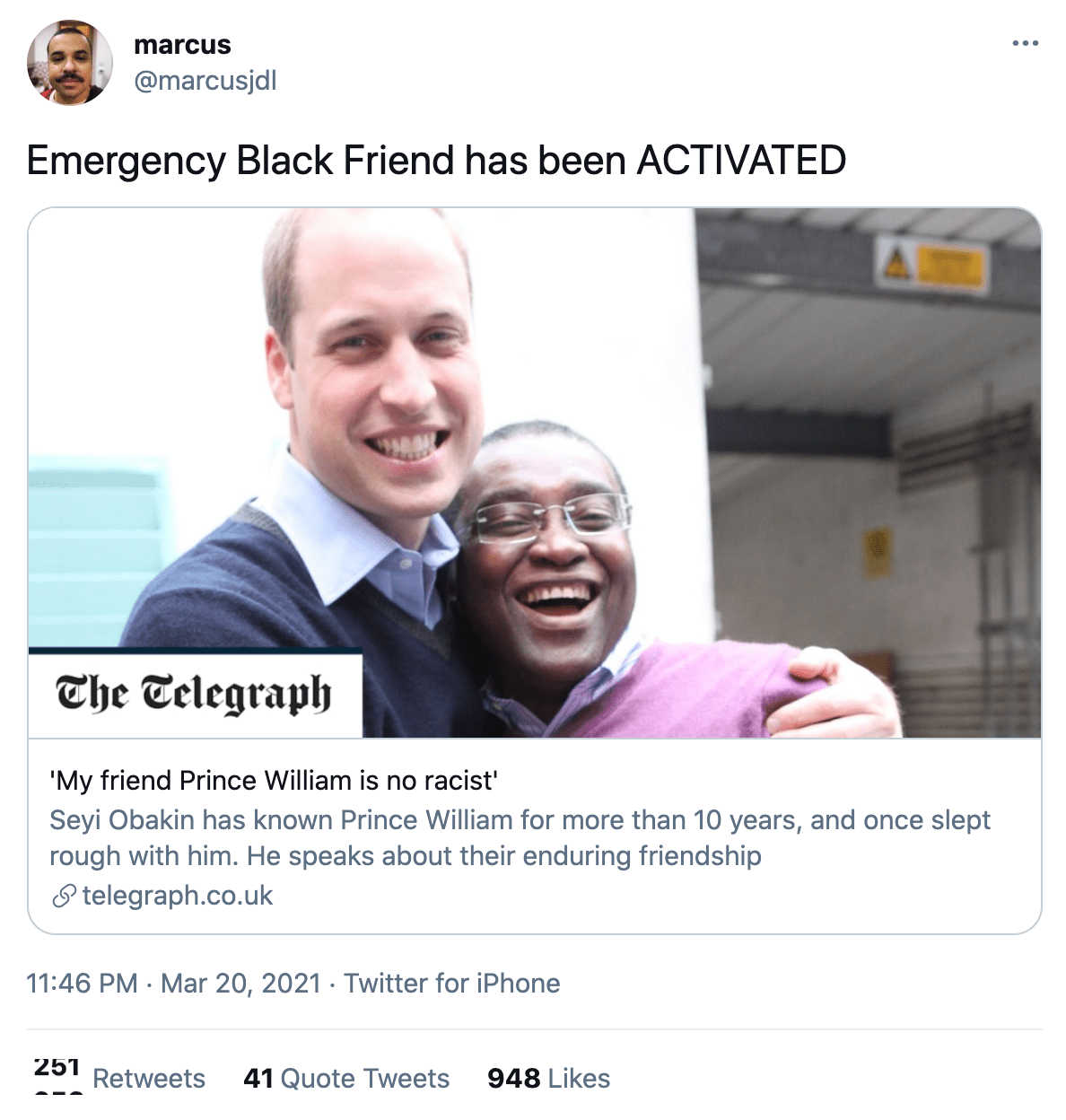Click the 251 retweet count number
1066x1120 pixels.
pos(57,1068)
